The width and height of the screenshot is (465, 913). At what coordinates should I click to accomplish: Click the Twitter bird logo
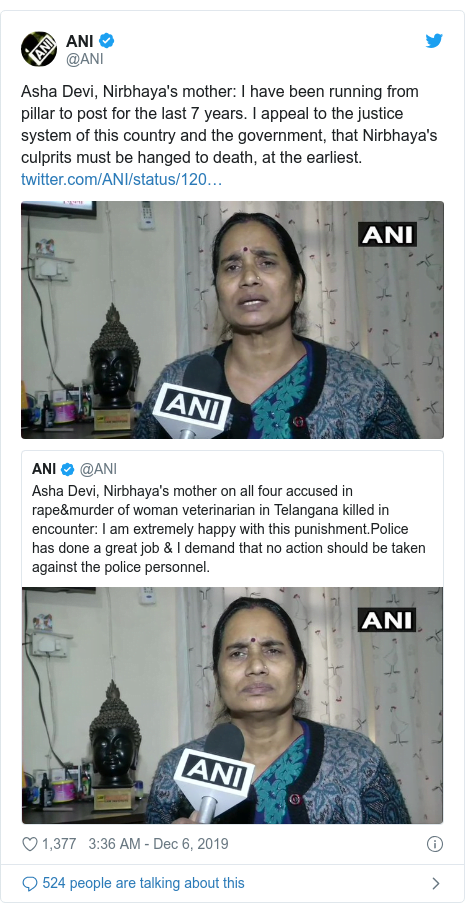434,41
